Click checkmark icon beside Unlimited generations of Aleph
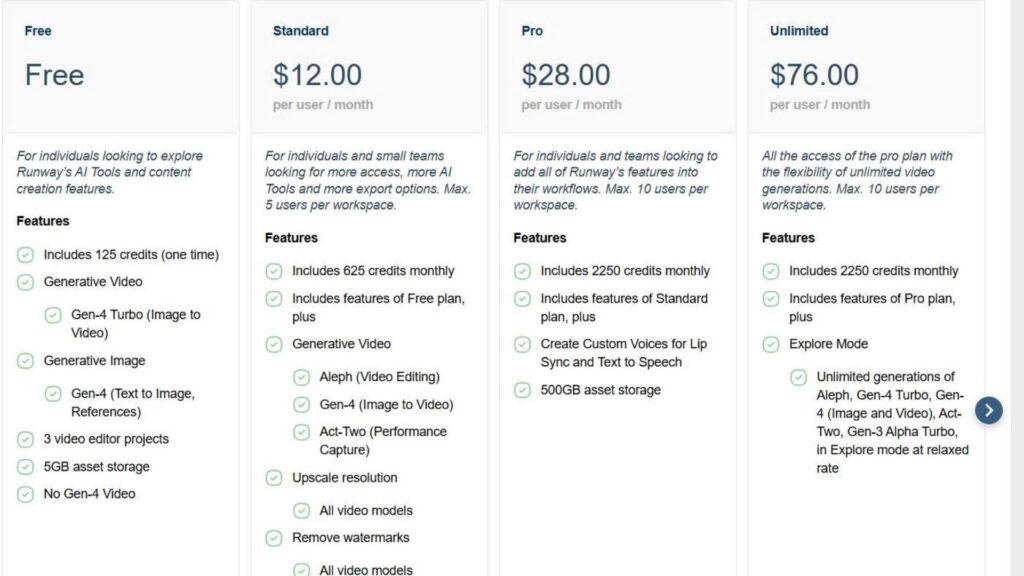This screenshot has width=1024, height=576. point(798,377)
